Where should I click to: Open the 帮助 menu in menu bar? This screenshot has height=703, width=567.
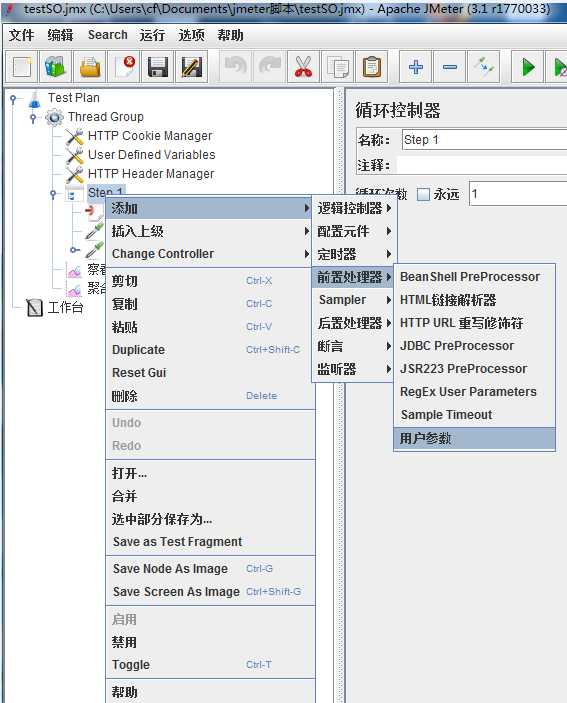[x=230, y=35]
